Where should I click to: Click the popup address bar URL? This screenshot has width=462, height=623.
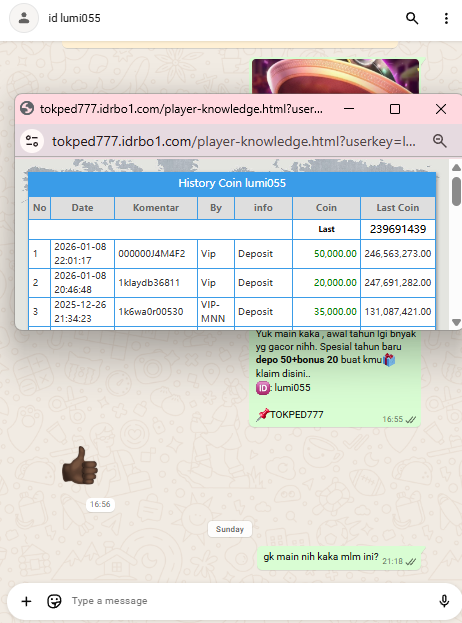click(x=234, y=141)
